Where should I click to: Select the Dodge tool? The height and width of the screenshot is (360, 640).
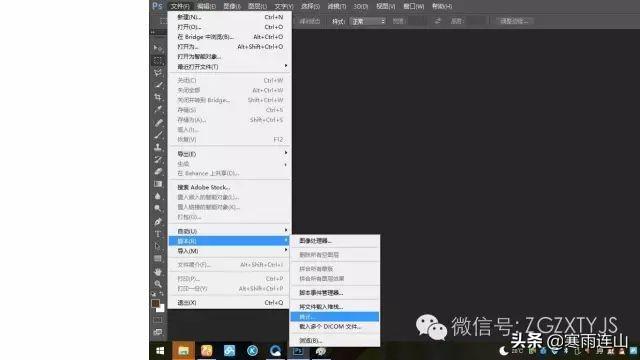(158, 209)
